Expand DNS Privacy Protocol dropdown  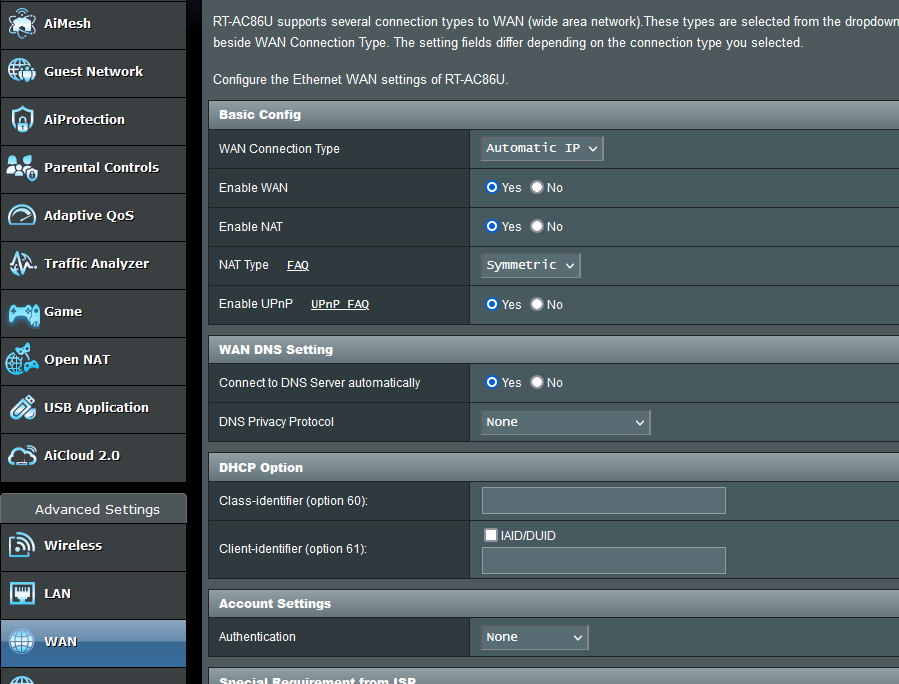coord(565,423)
